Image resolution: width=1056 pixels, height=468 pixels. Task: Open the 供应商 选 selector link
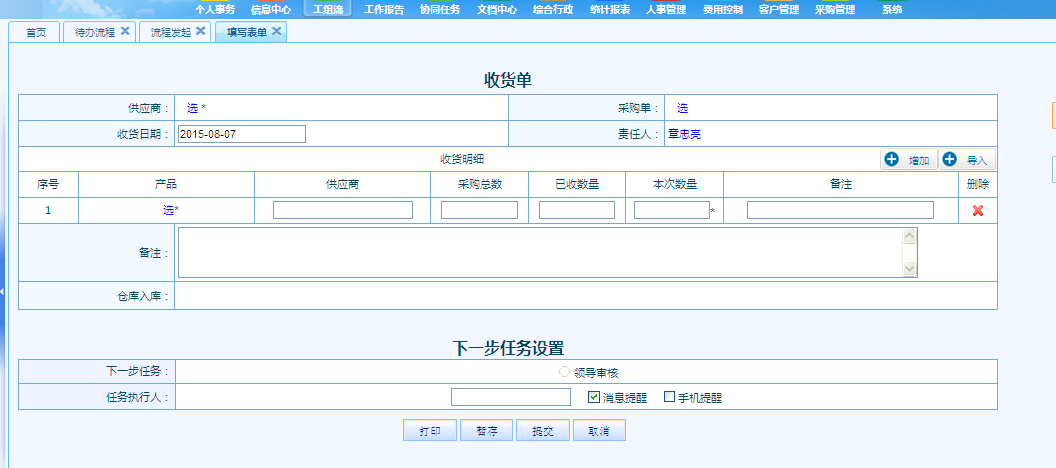[x=192, y=108]
